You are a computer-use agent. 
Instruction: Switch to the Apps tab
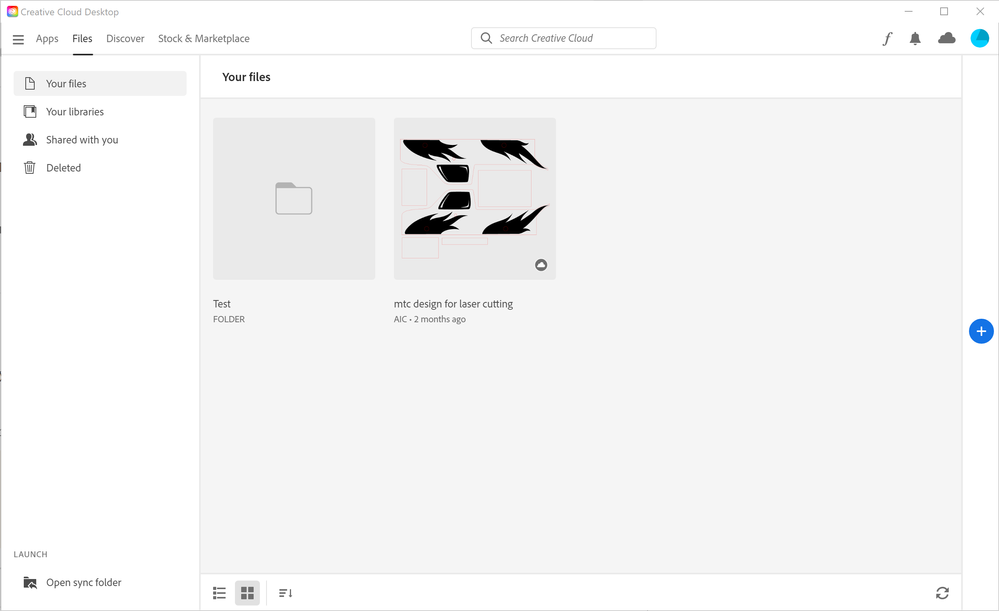47,39
